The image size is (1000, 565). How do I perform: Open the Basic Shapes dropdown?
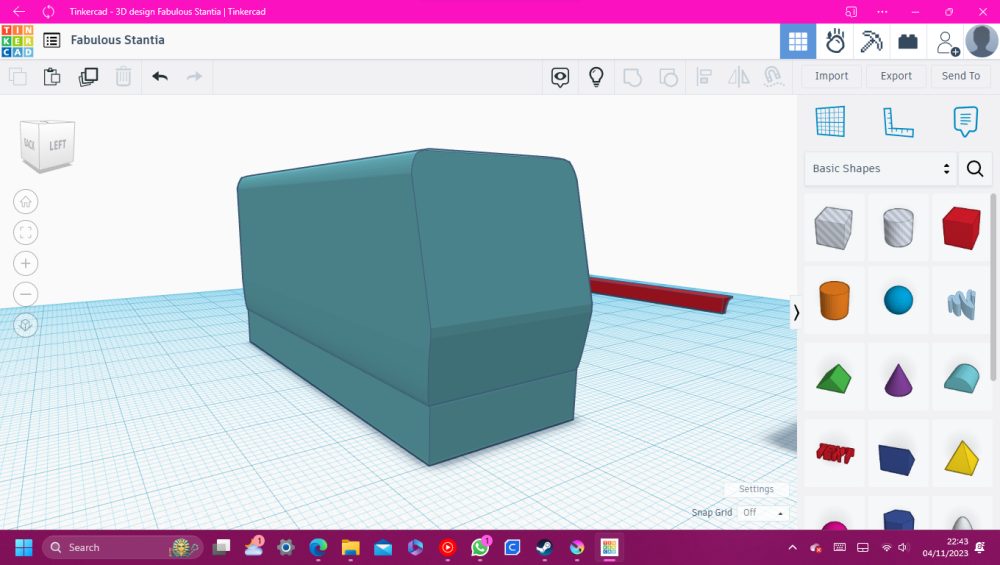(x=880, y=169)
